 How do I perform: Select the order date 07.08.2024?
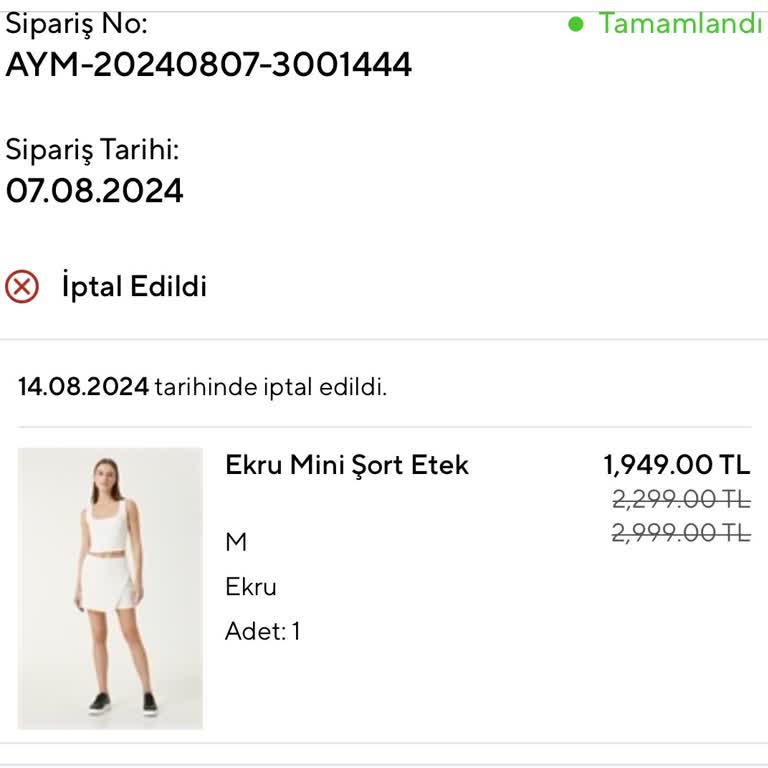point(95,190)
